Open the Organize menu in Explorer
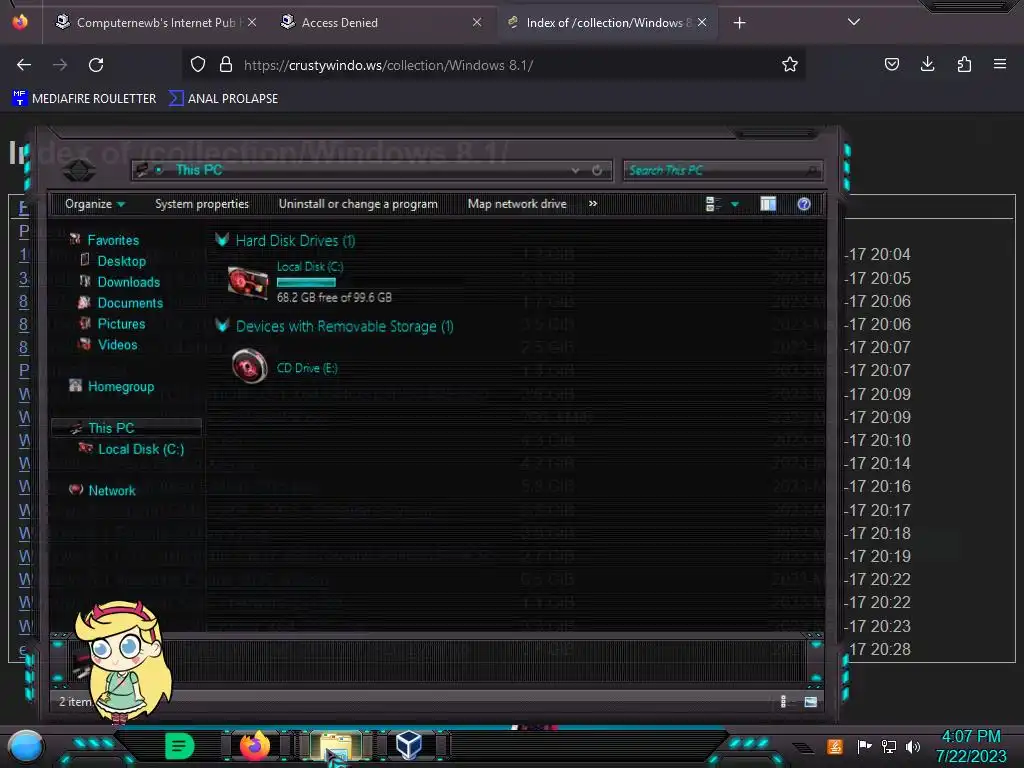 point(95,204)
